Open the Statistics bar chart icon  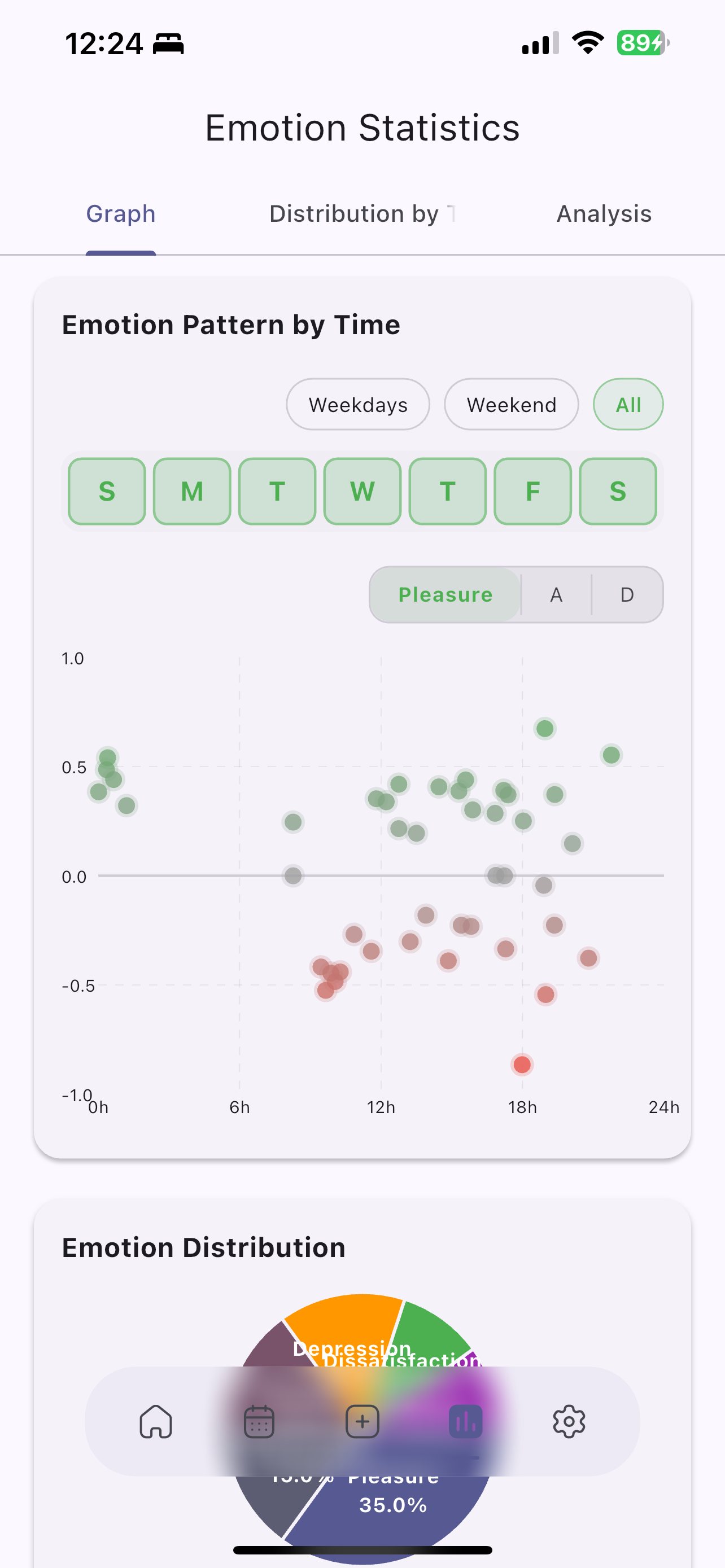tap(466, 1421)
